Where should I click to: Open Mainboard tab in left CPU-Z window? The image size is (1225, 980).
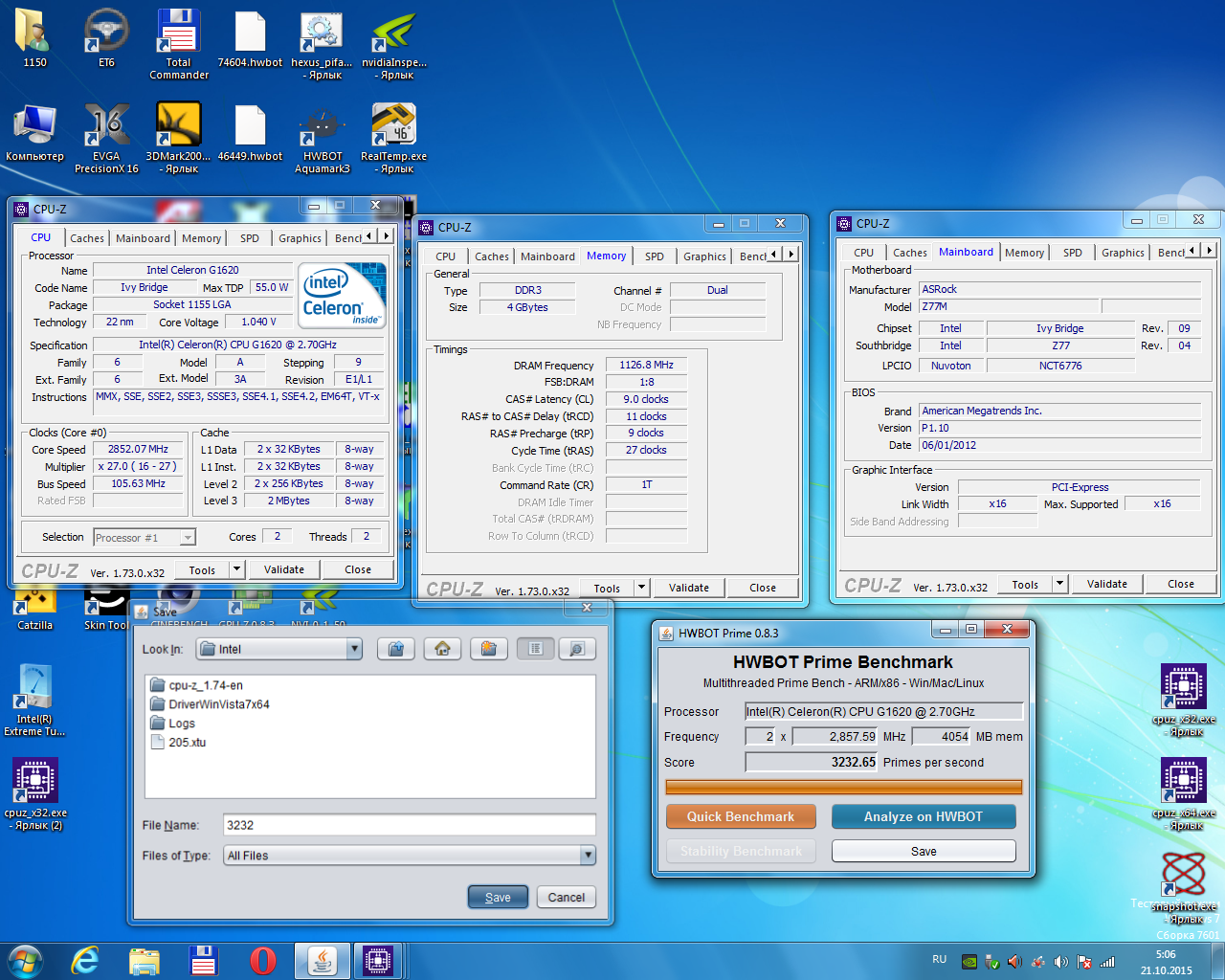143,238
